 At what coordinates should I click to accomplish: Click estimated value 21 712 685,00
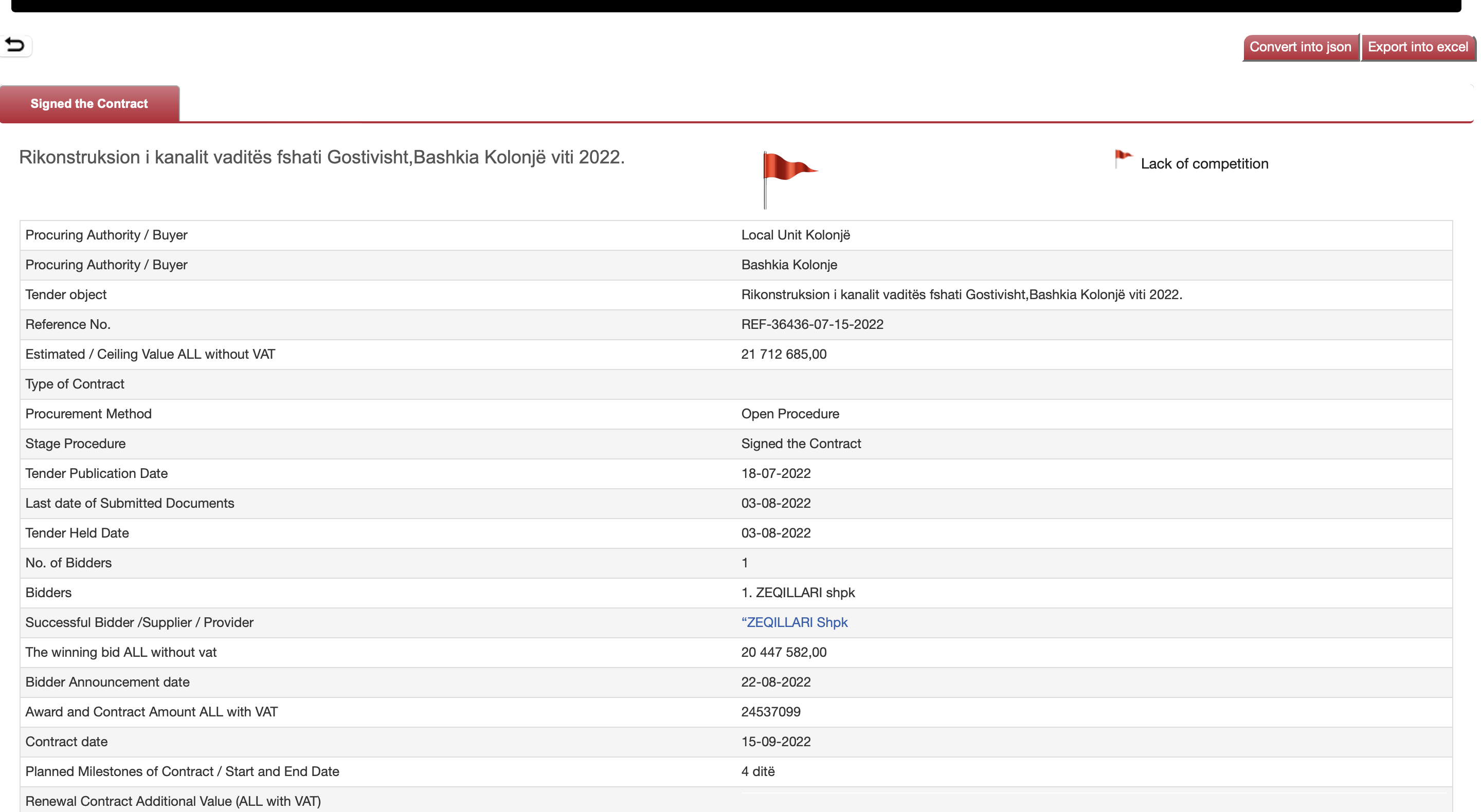784,355
